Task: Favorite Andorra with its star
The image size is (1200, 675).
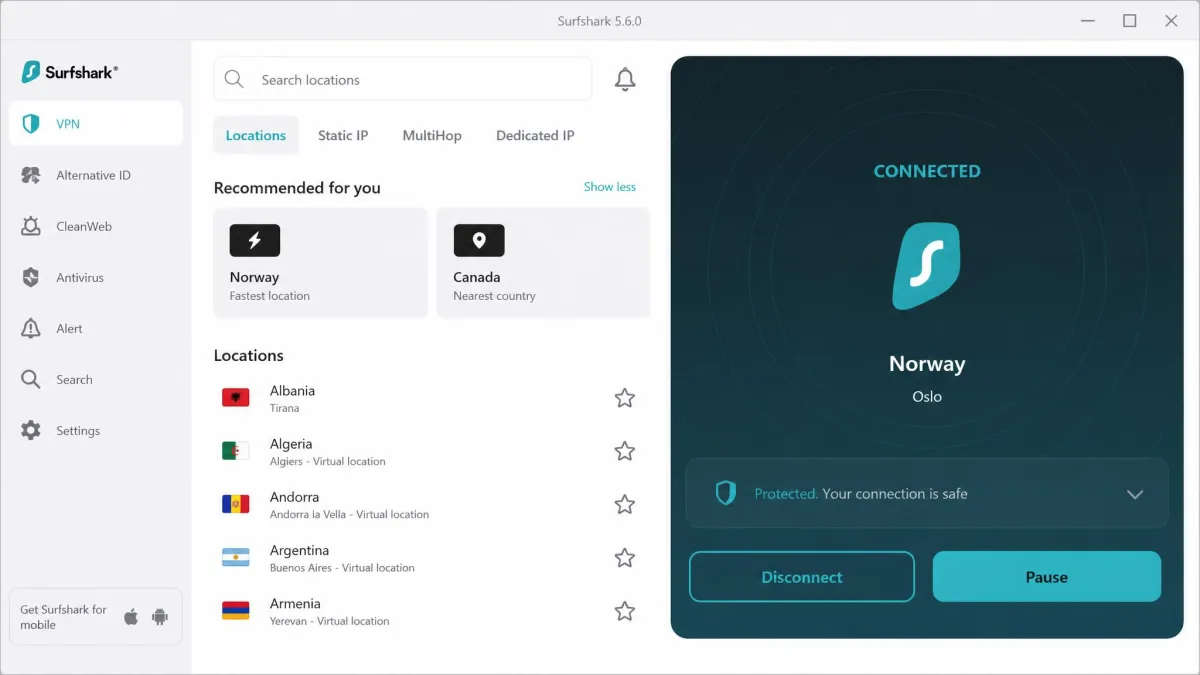Action: [625, 504]
